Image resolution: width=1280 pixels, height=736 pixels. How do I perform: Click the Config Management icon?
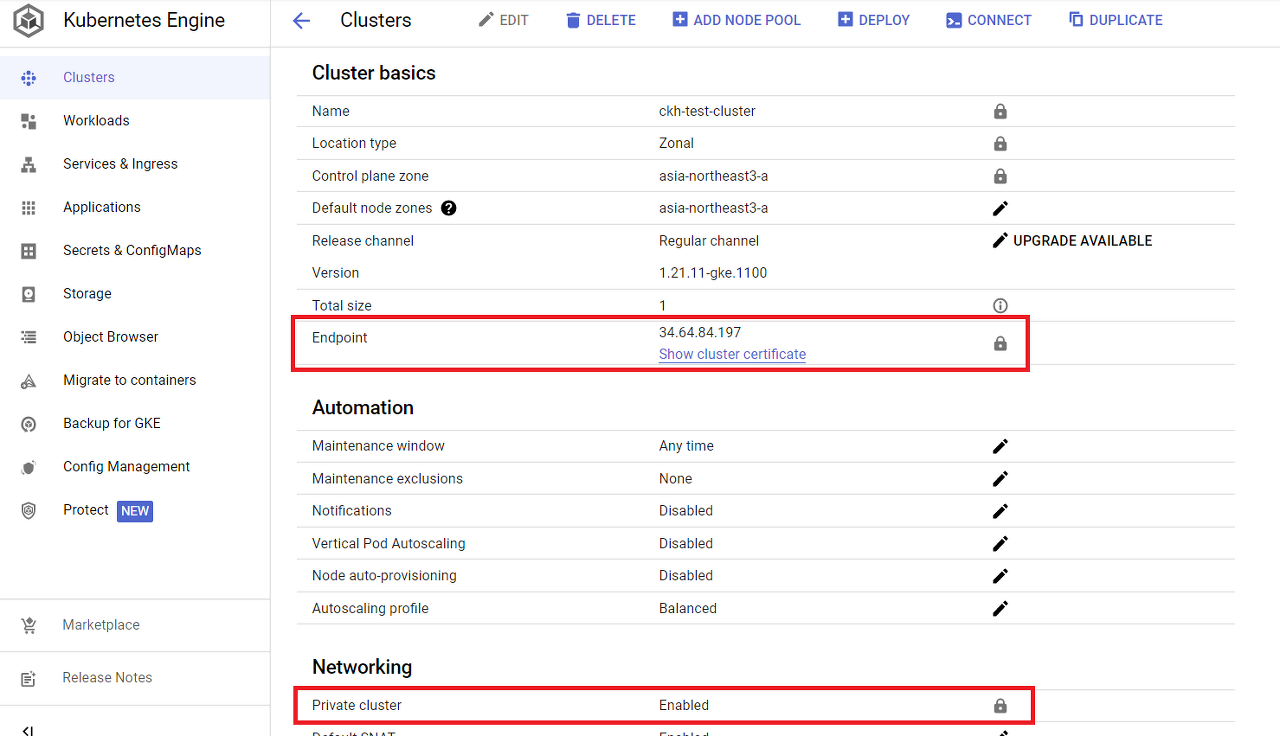point(29,467)
